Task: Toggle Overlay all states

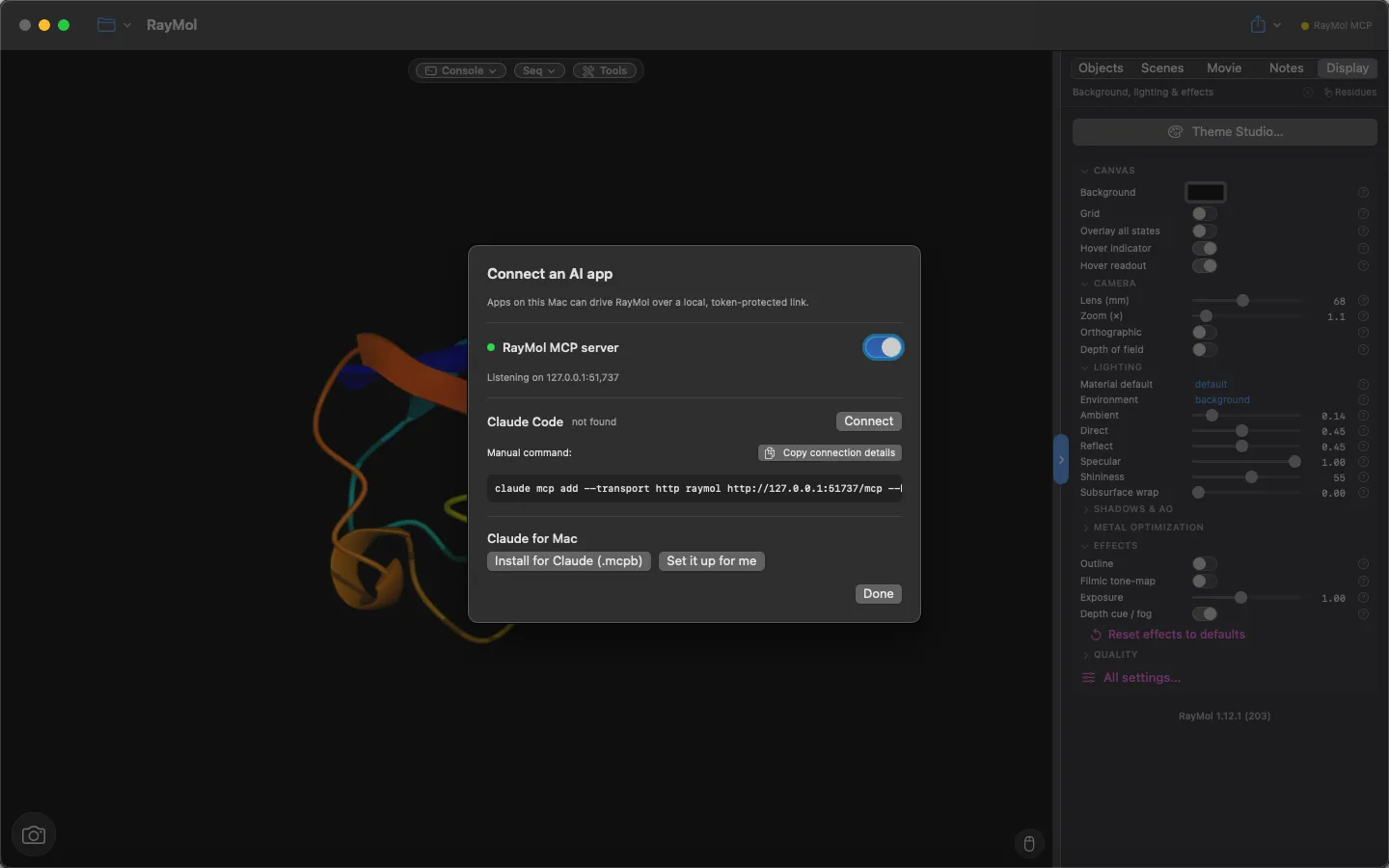Action: pos(1205,231)
